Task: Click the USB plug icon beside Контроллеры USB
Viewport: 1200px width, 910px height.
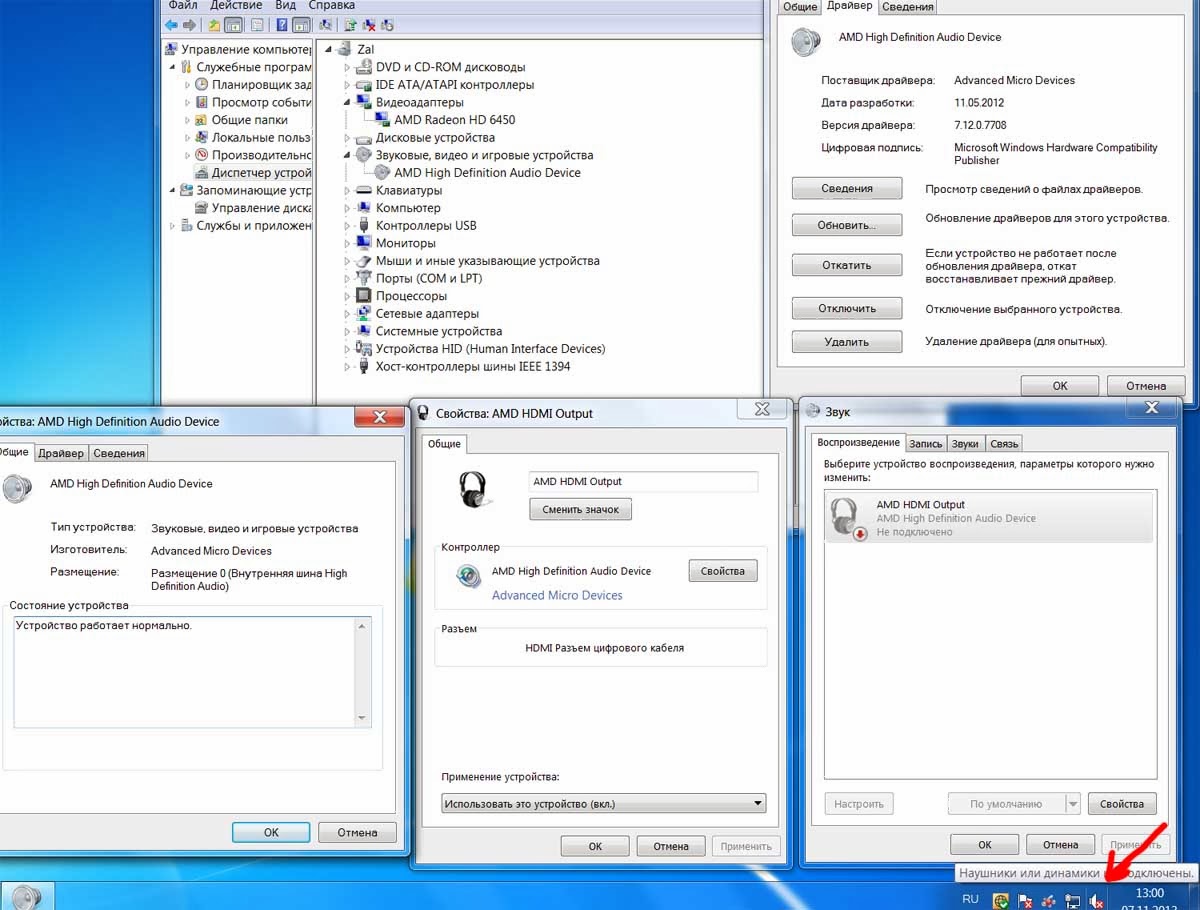Action: coord(364,226)
